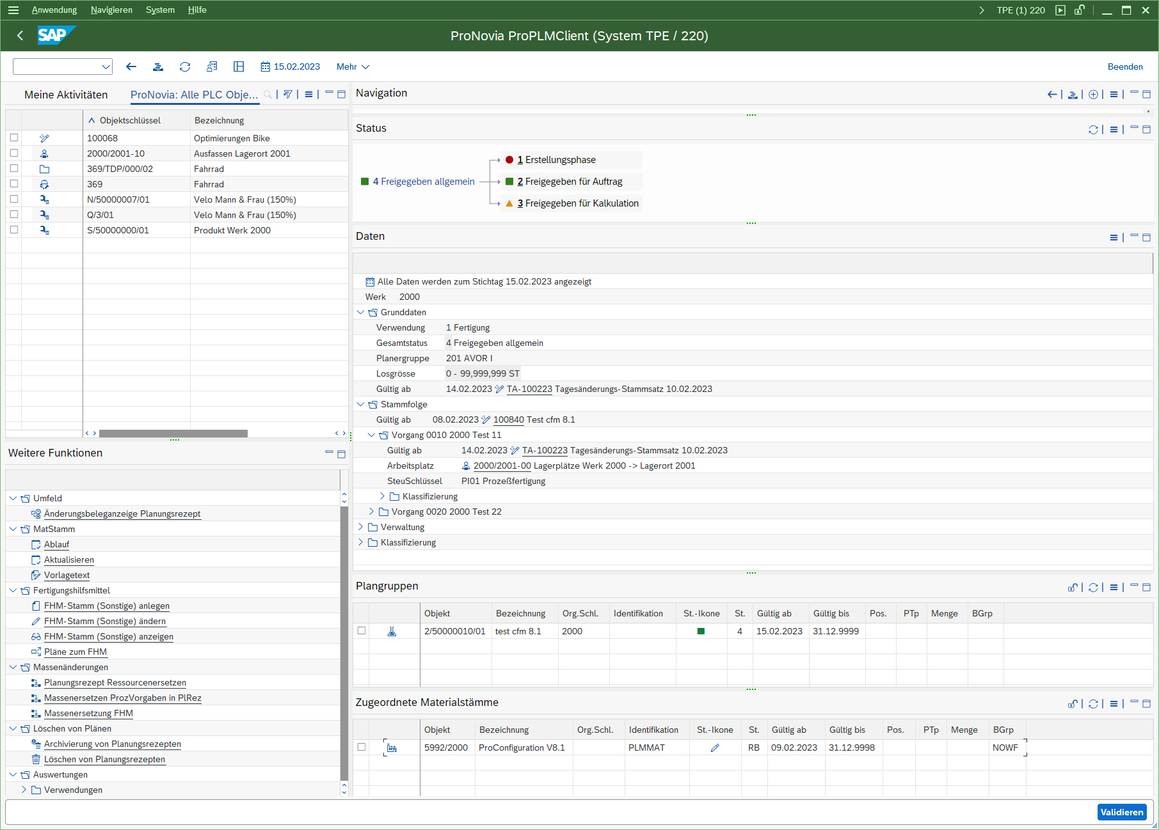The image size is (1159, 830).
Task: Select the Plangruppen row 2/50000010/01 checkbox
Action: pos(361,630)
